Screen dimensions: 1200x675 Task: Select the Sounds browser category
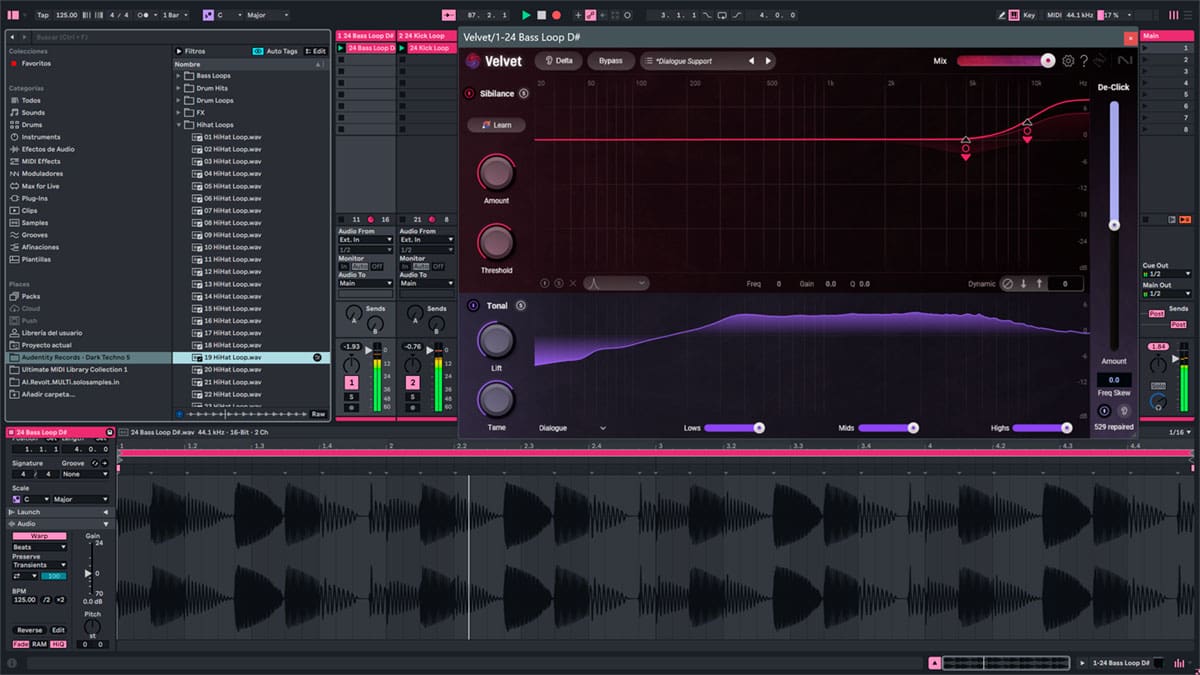(x=33, y=113)
